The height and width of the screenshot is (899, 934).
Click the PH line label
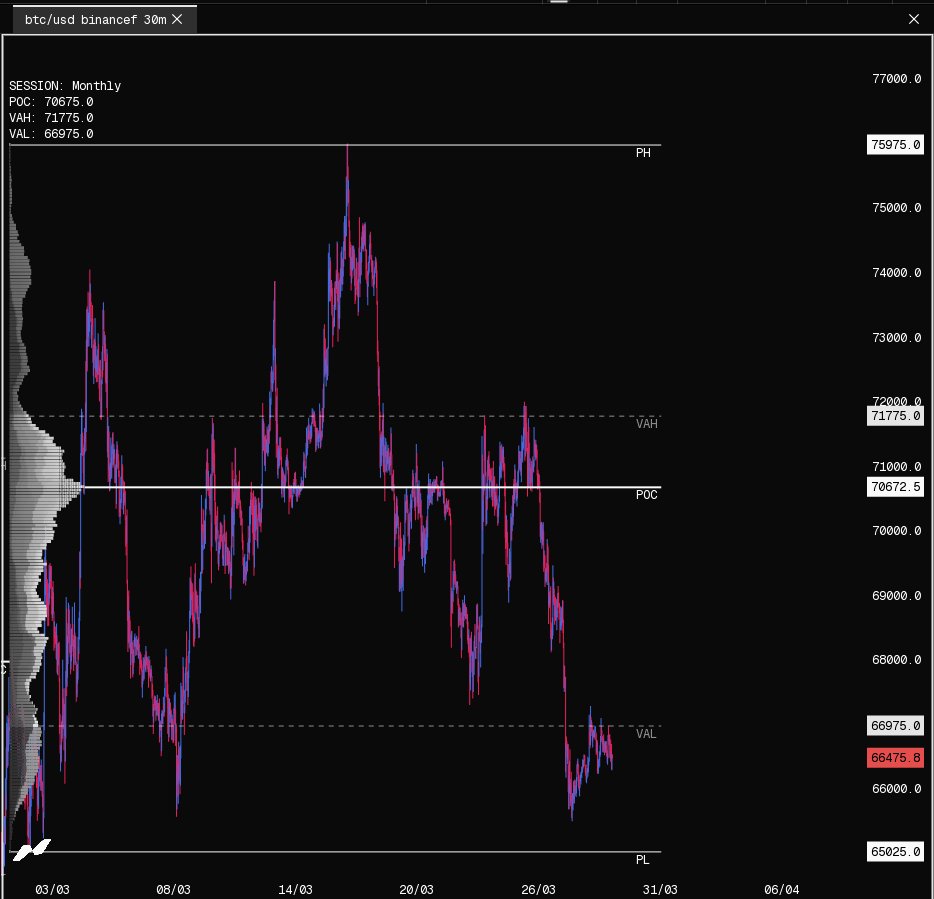(643, 153)
